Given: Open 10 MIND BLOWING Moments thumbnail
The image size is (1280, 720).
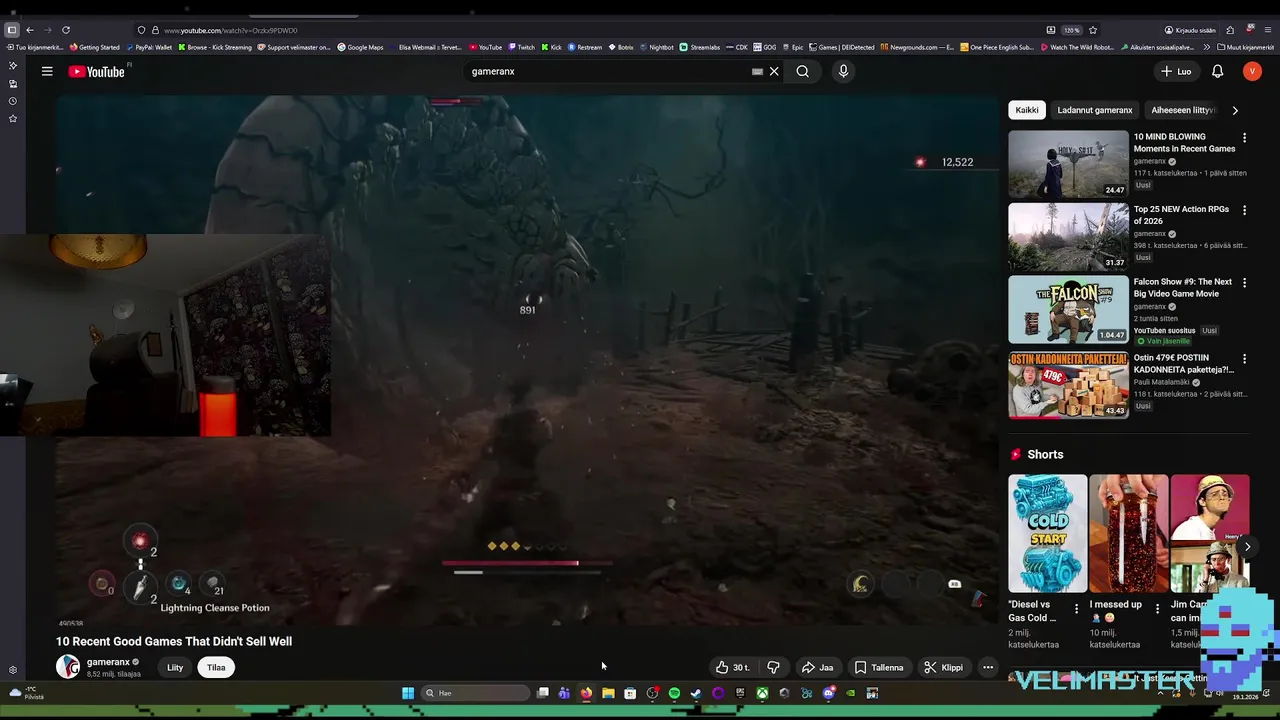Looking at the screenshot, I should [1068, 164].
